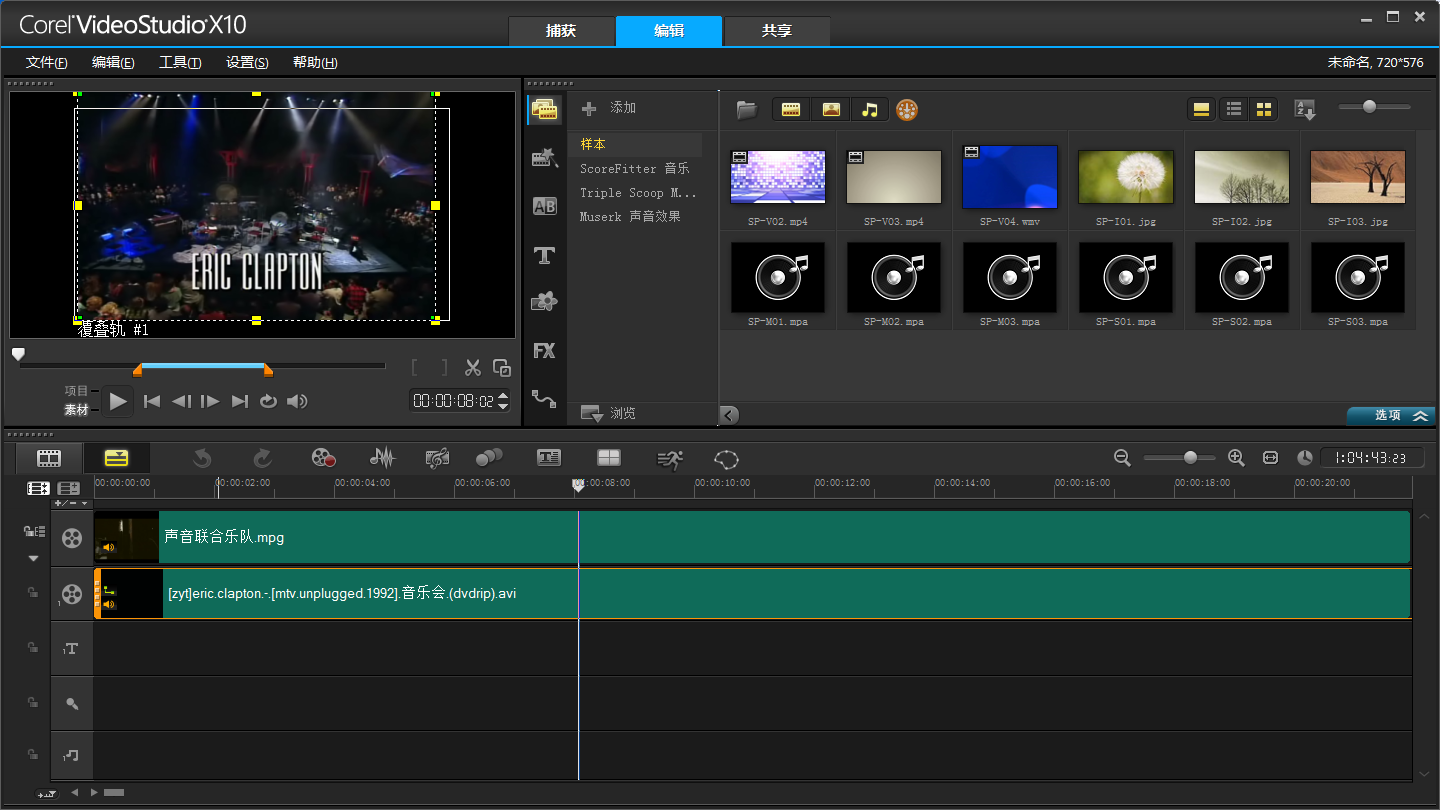Toggle display of video files in library
Viewport: 1440px width, 810px height.
click(791, 110)
